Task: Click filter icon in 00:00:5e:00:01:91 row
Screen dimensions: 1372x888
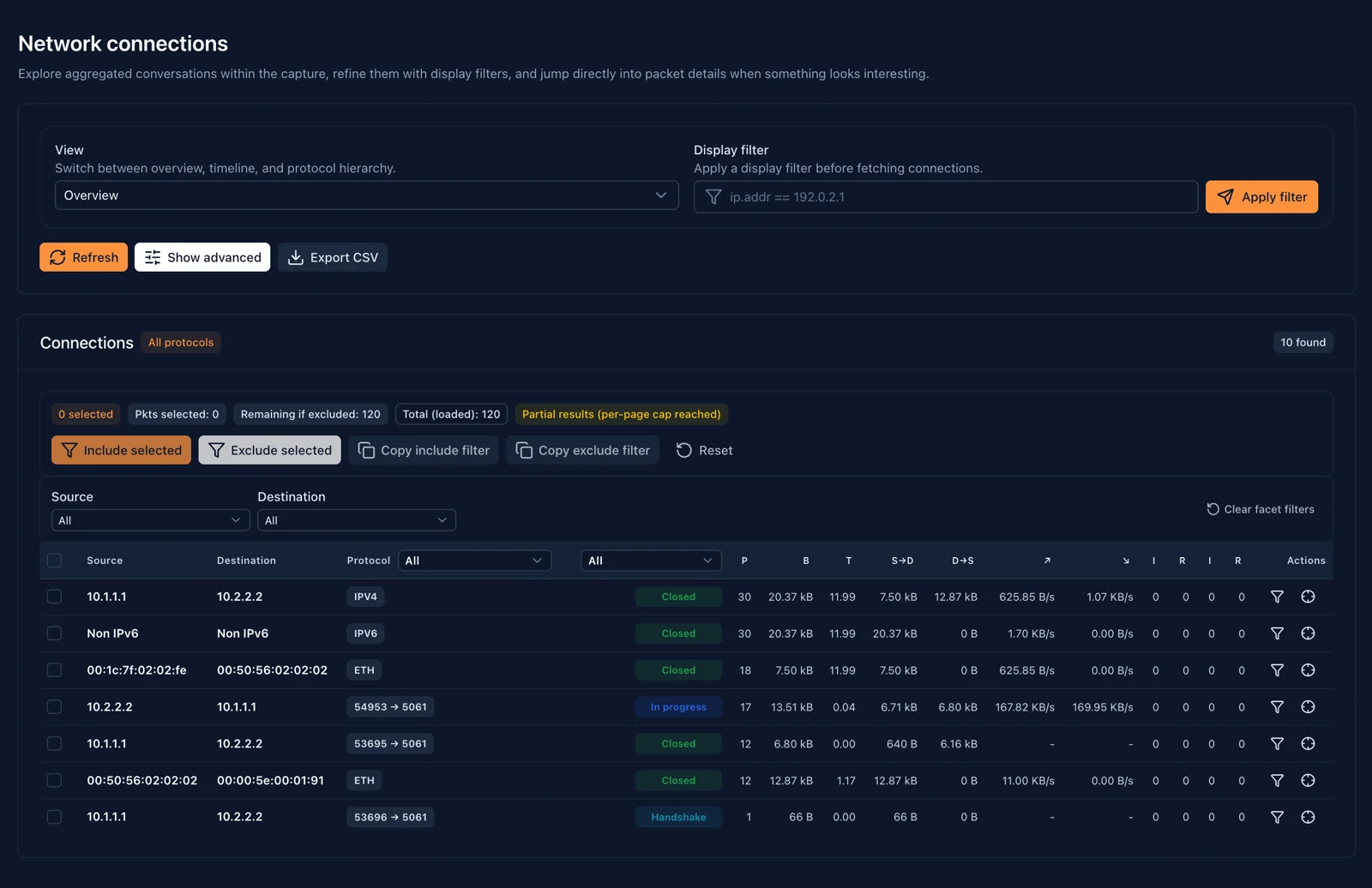Action: click(x=1277, y=781)
